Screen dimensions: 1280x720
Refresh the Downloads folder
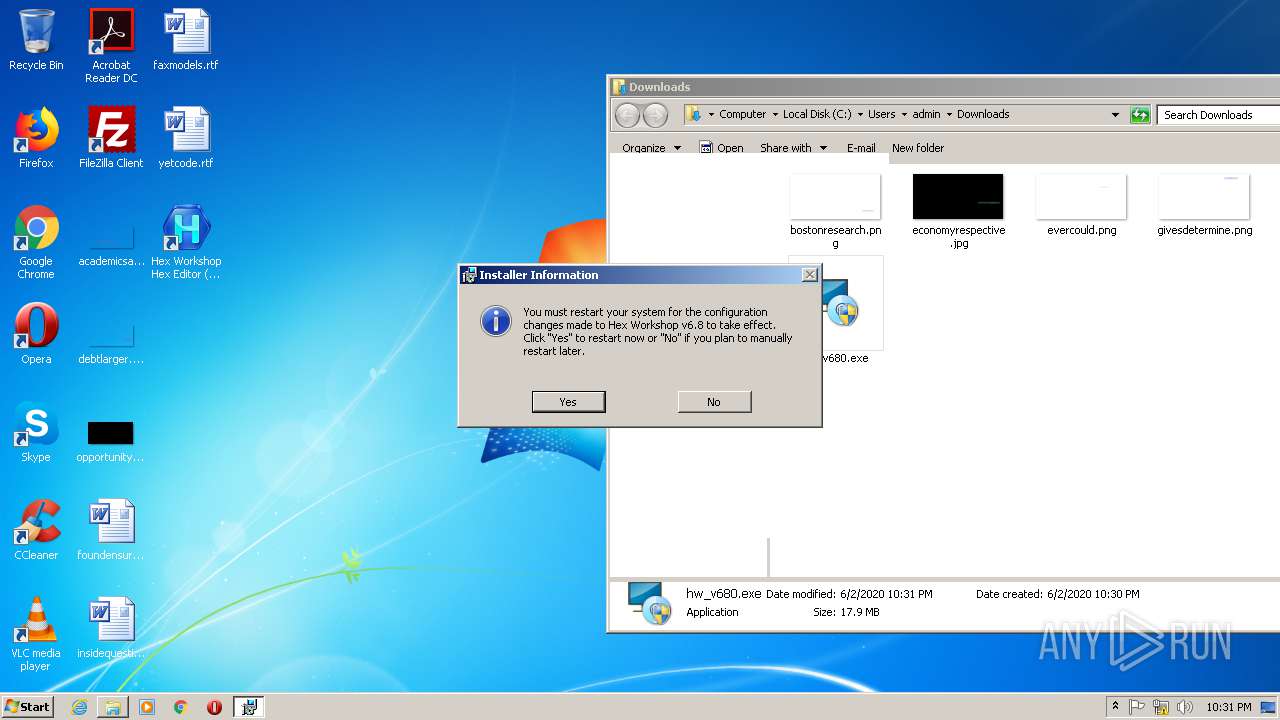pos(1140,115)
